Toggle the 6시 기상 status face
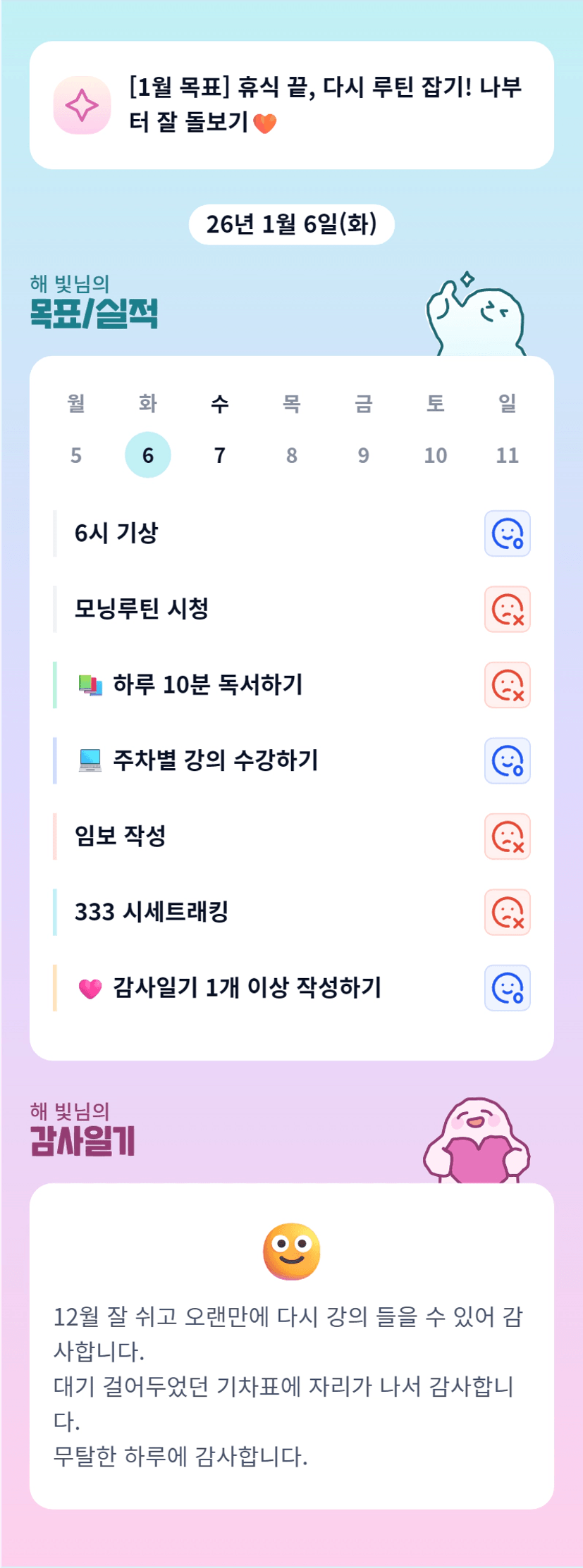 pos(507,533)
